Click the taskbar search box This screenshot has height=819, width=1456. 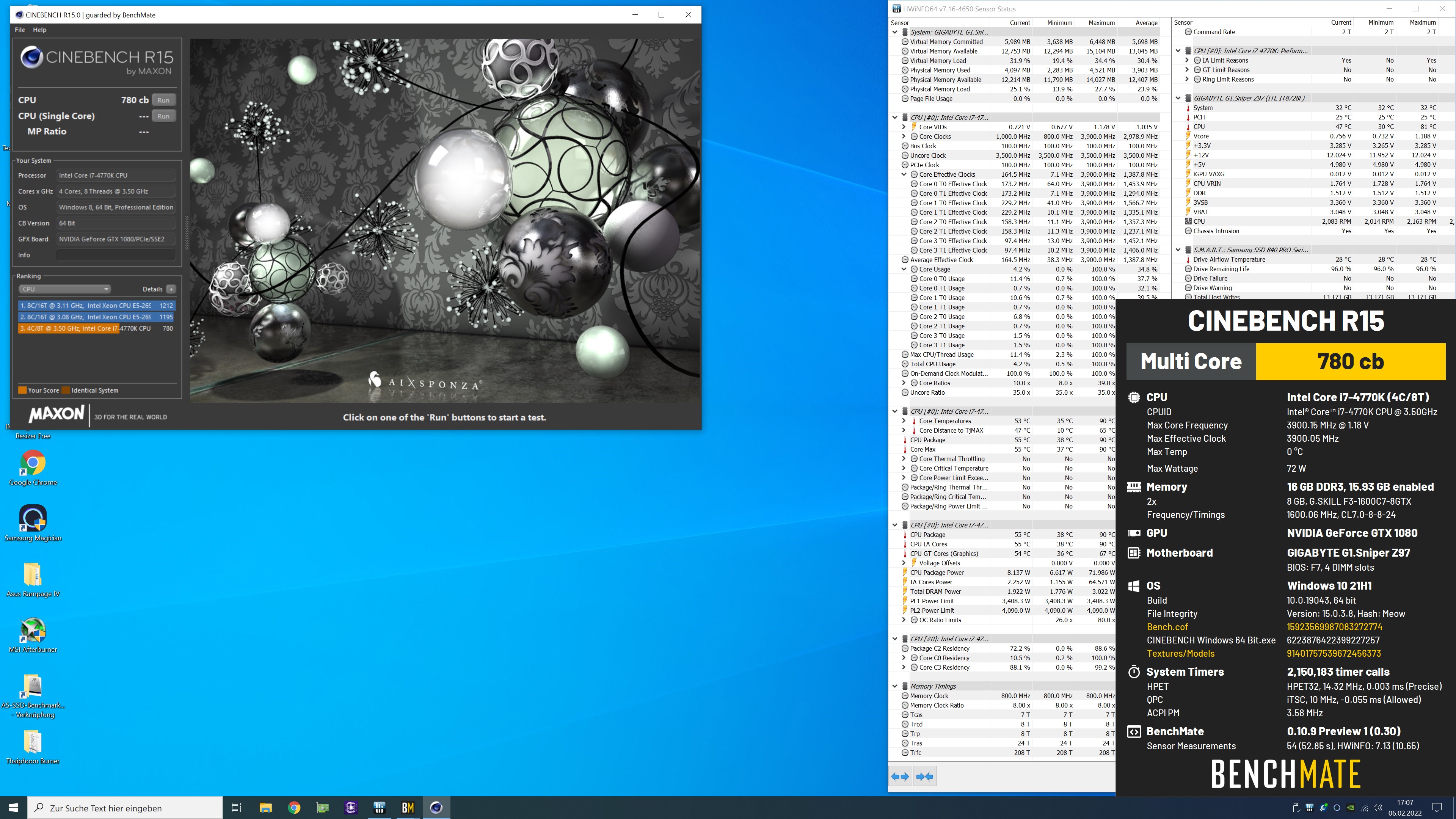coord(126,808)
